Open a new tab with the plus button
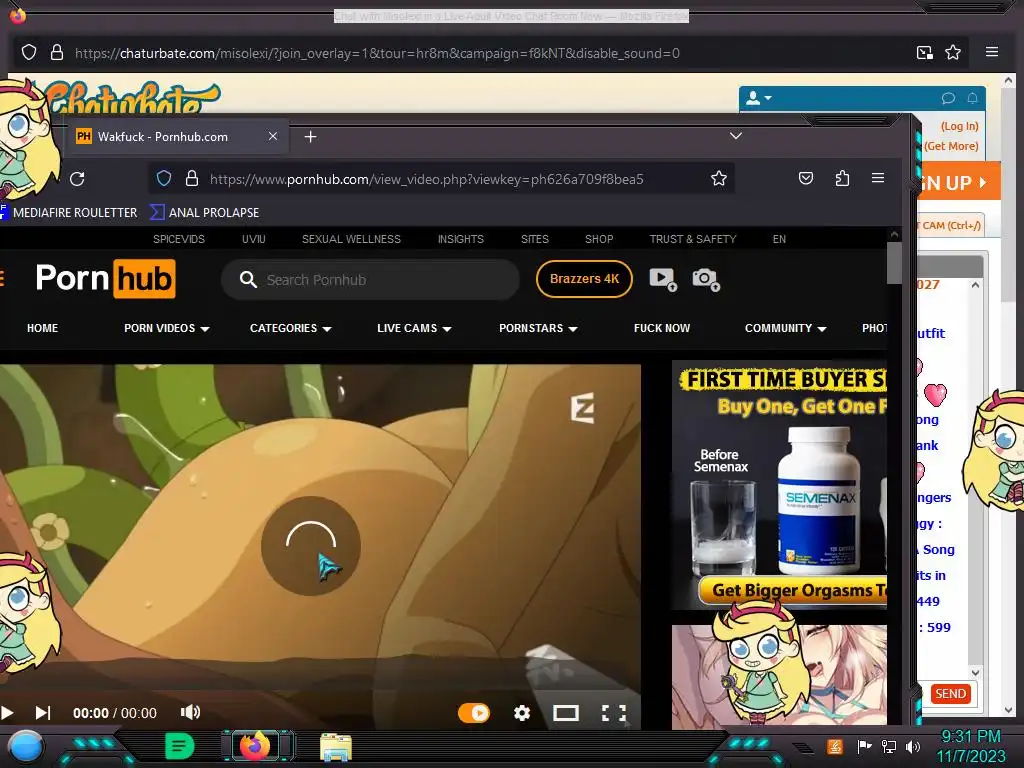Screen dimensions: 1024x768 click(x=311, y=136)
